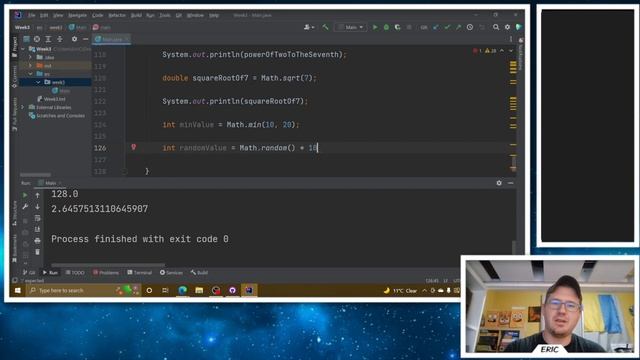
Task: Click the Build project hammer icon
Action: (x=325, y=27)
